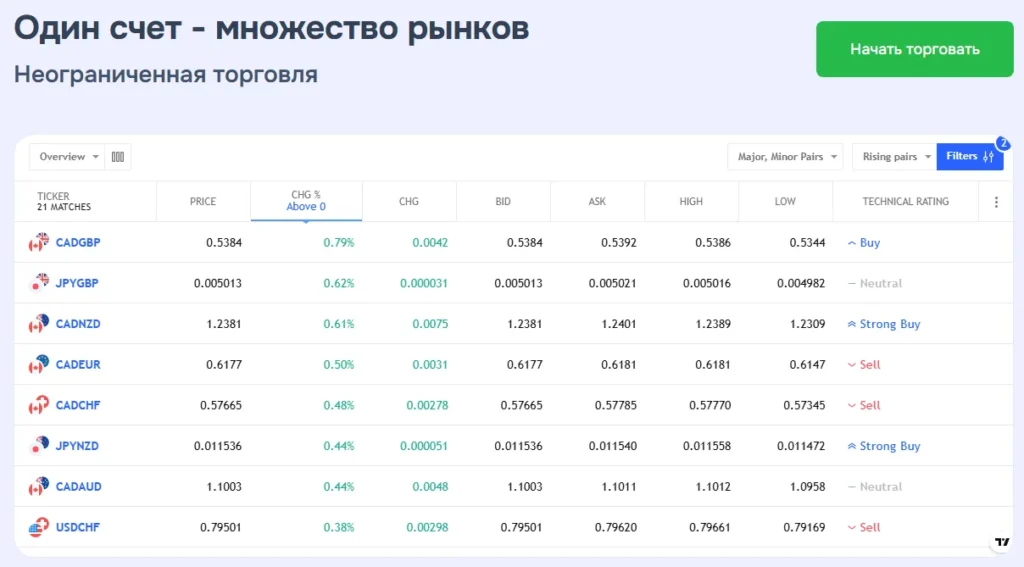Click the 0.57785 ask value for CADCHF
The width and height of the screenshot is (1024, 567).
click(615, 405)
